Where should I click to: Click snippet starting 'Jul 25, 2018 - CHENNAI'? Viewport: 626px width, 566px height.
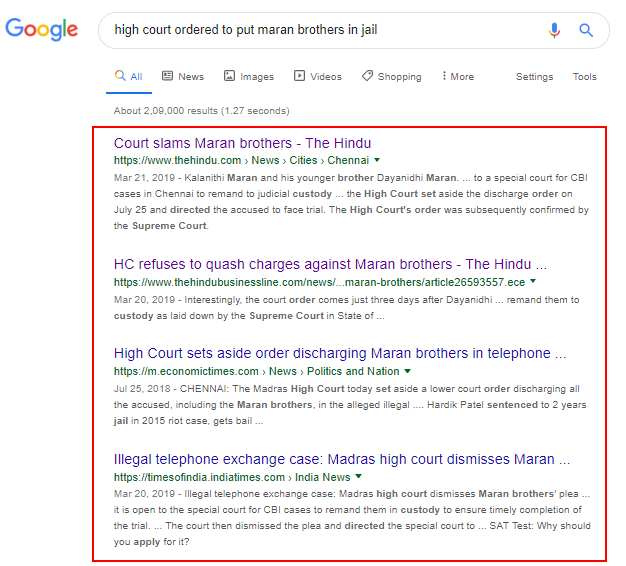click(x=350, y=405)
